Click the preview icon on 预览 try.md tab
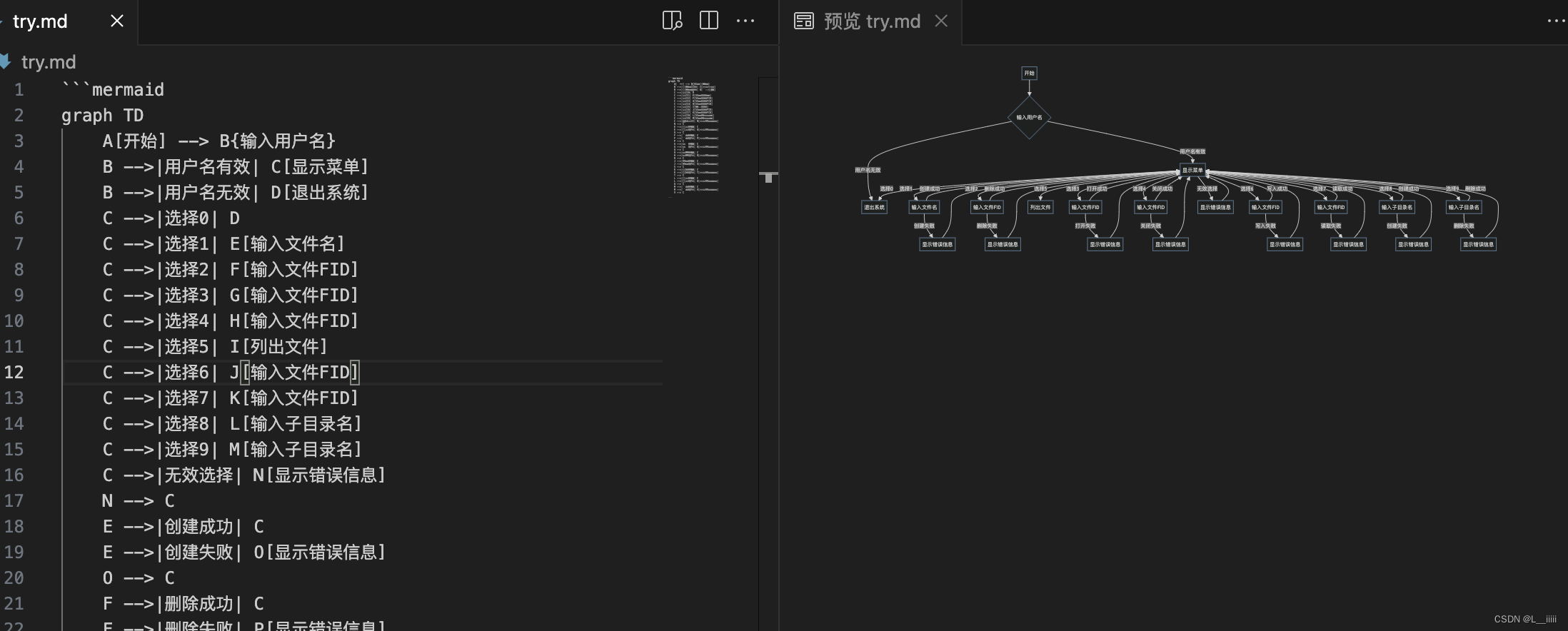 (x=804, y=21)
